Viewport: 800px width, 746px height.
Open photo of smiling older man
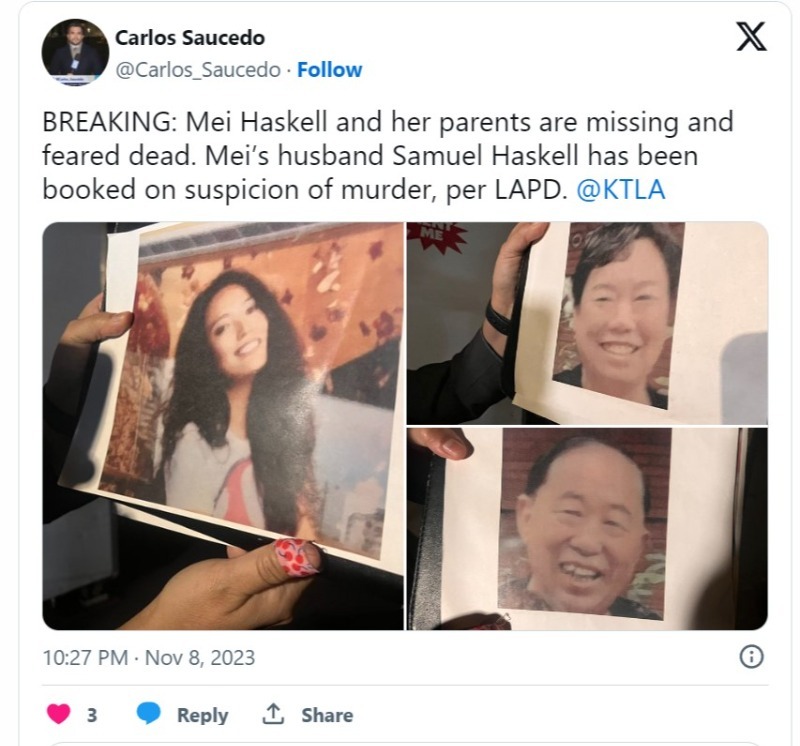587,529
